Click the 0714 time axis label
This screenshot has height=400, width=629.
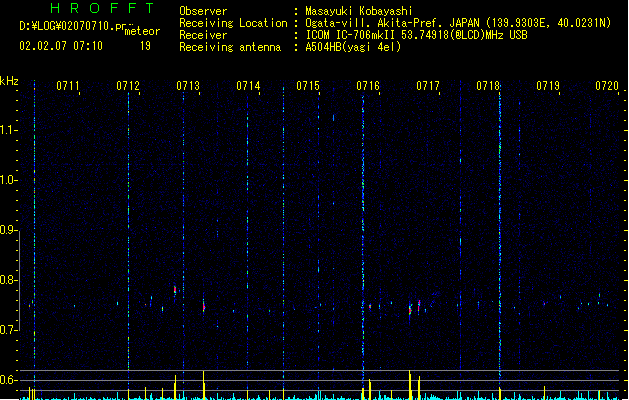(x=248, y=86)
